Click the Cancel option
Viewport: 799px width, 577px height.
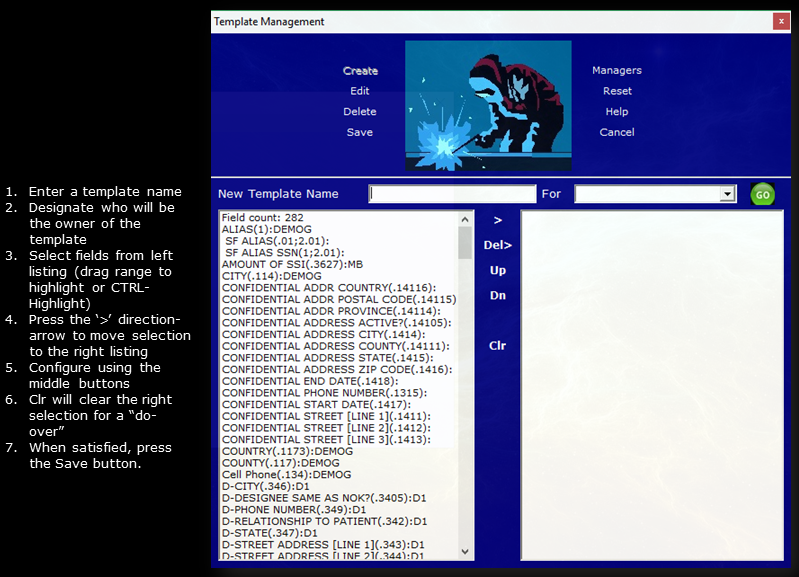tap(617, 132)
